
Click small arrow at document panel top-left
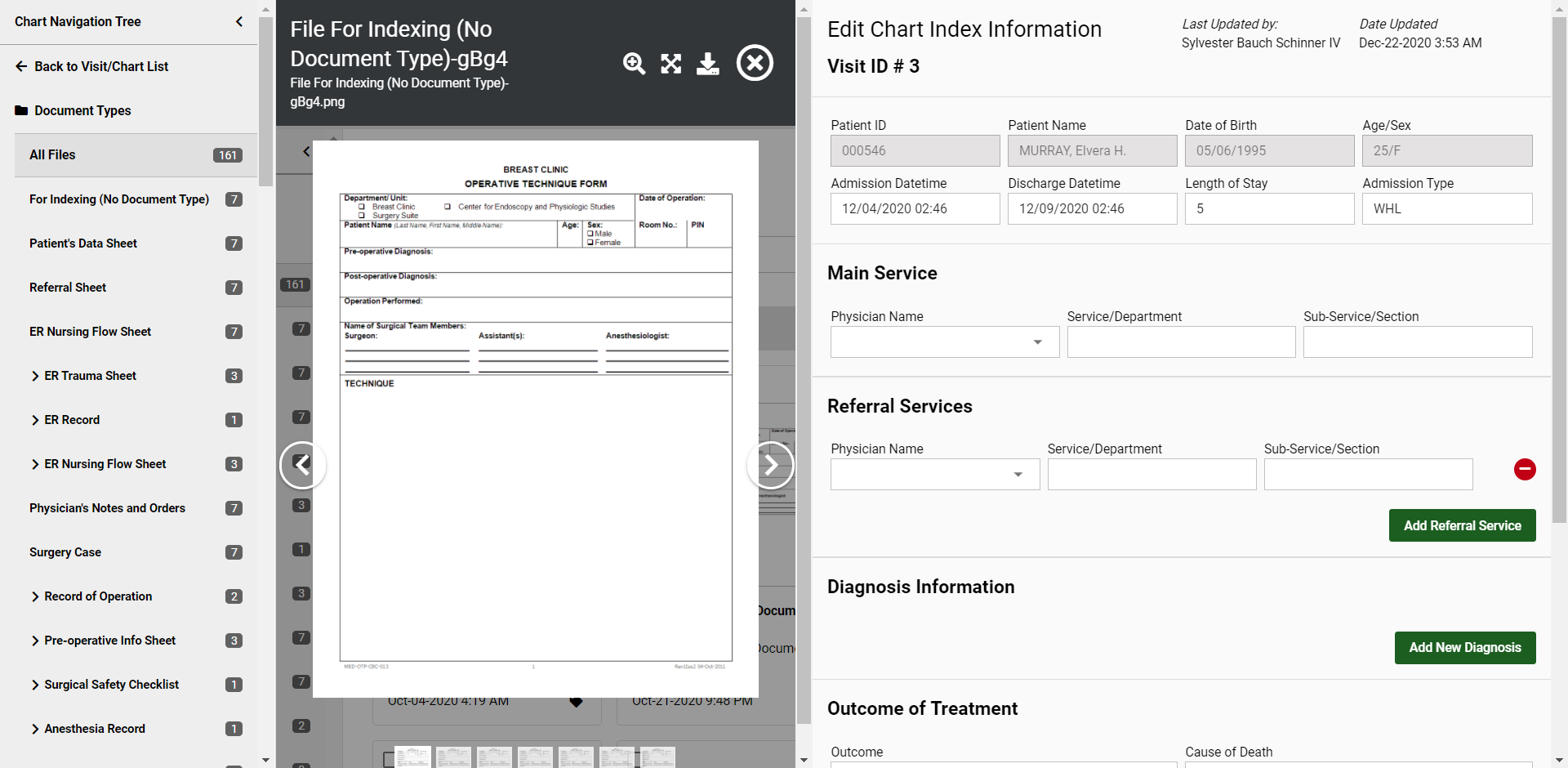(x=306, y=151)
